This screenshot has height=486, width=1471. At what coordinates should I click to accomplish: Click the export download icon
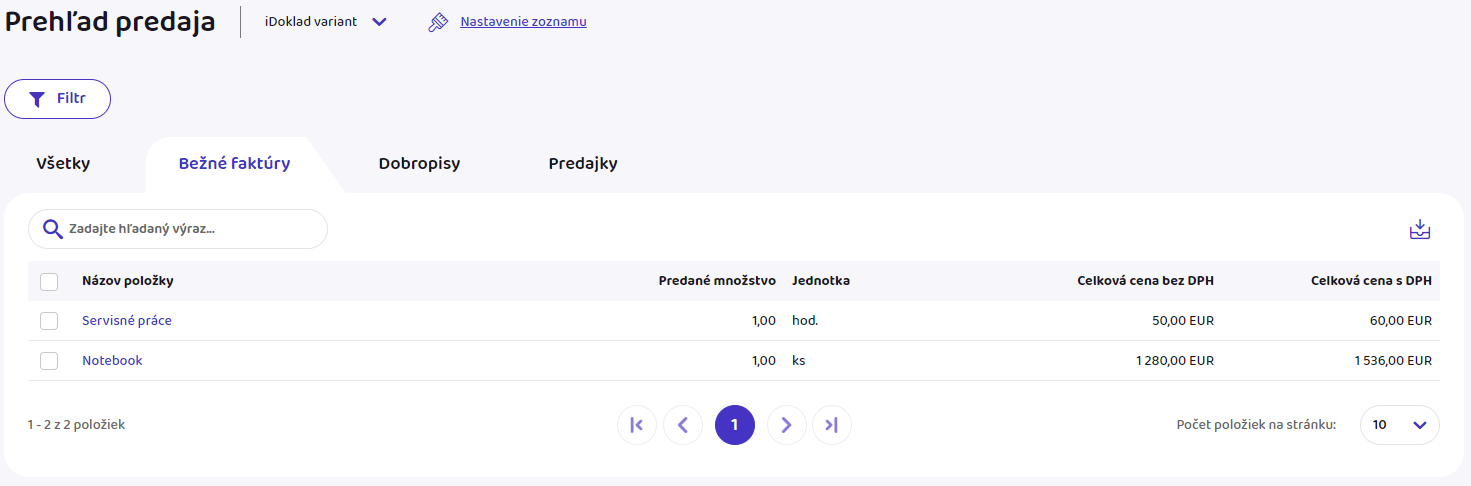coord(1420,230)
